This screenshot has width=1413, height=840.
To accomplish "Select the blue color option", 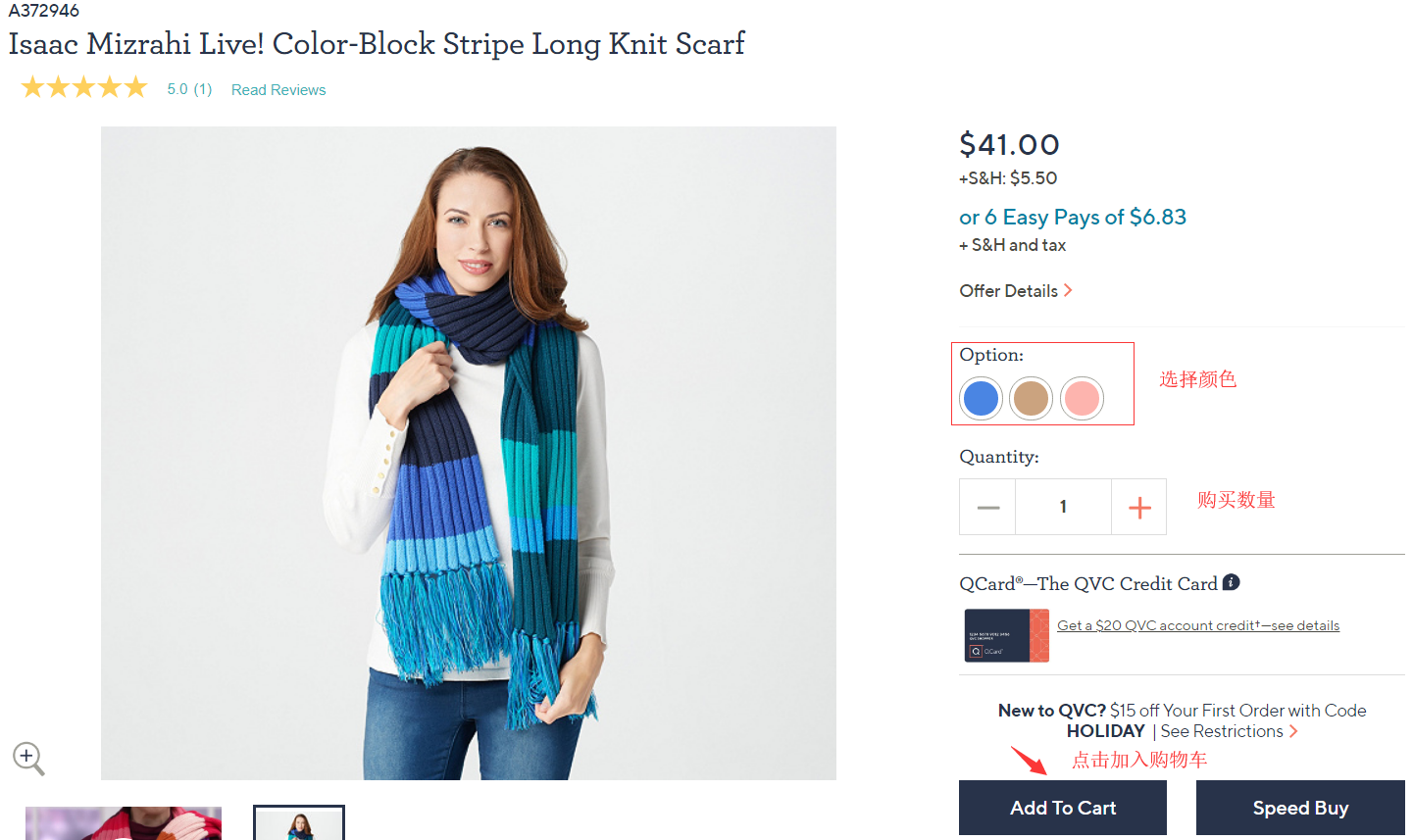I will (981, 399).
